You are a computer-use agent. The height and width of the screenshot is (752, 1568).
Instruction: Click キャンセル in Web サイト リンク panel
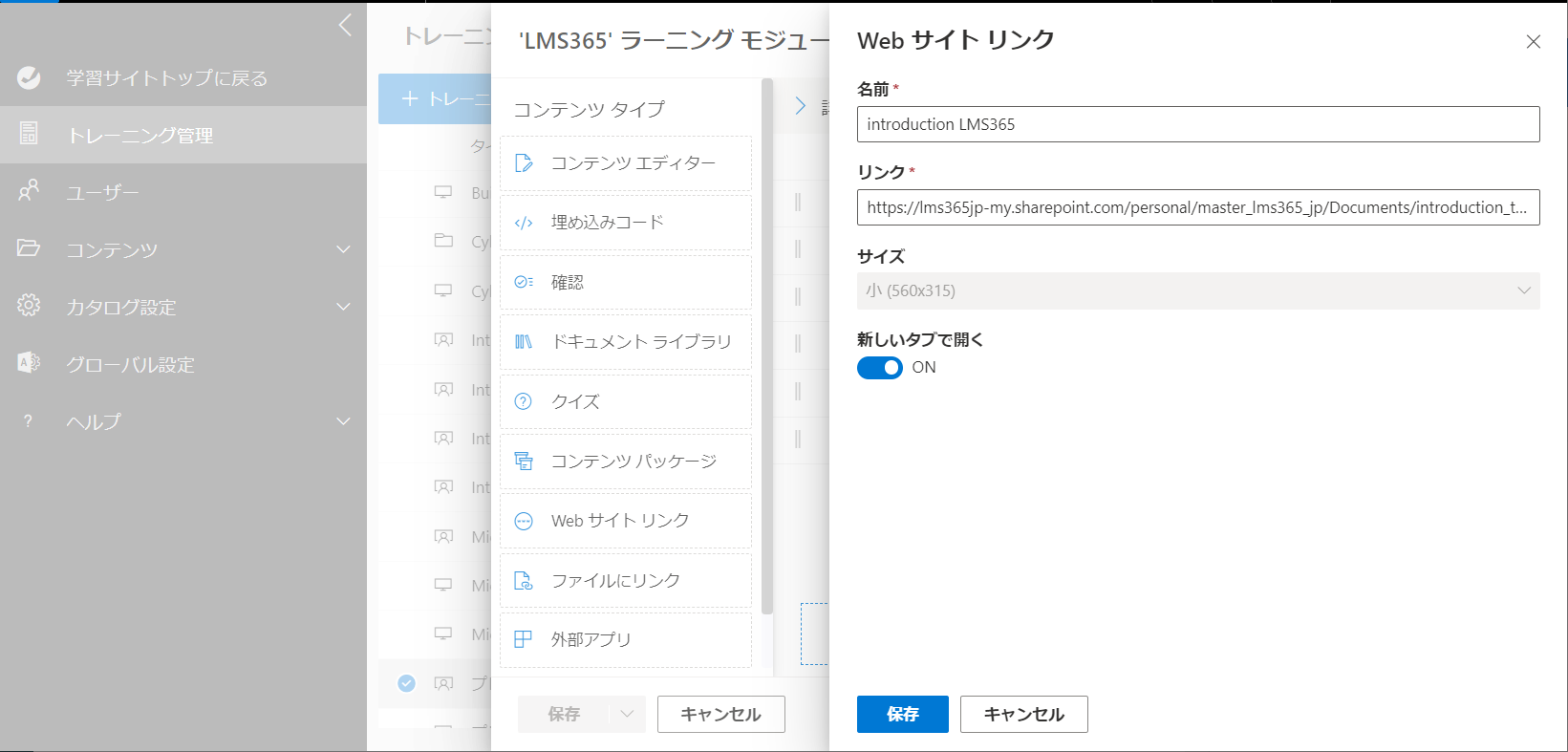pyautogui.click(x=1024, y=714)
